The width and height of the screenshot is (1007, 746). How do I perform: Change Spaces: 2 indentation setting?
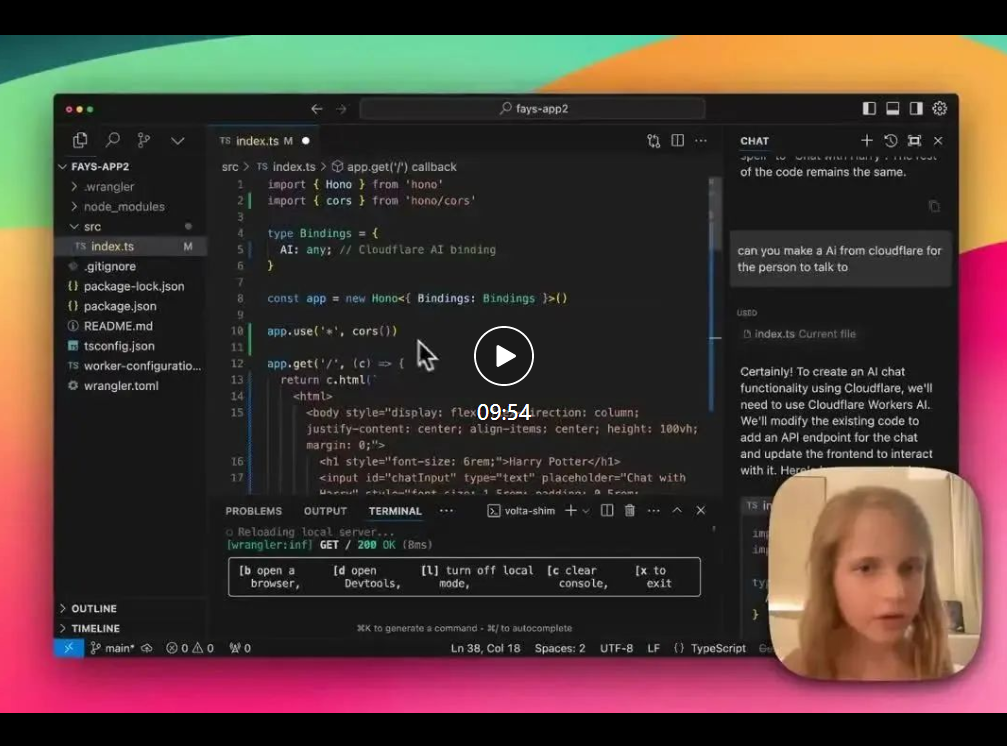click(560, 648)
